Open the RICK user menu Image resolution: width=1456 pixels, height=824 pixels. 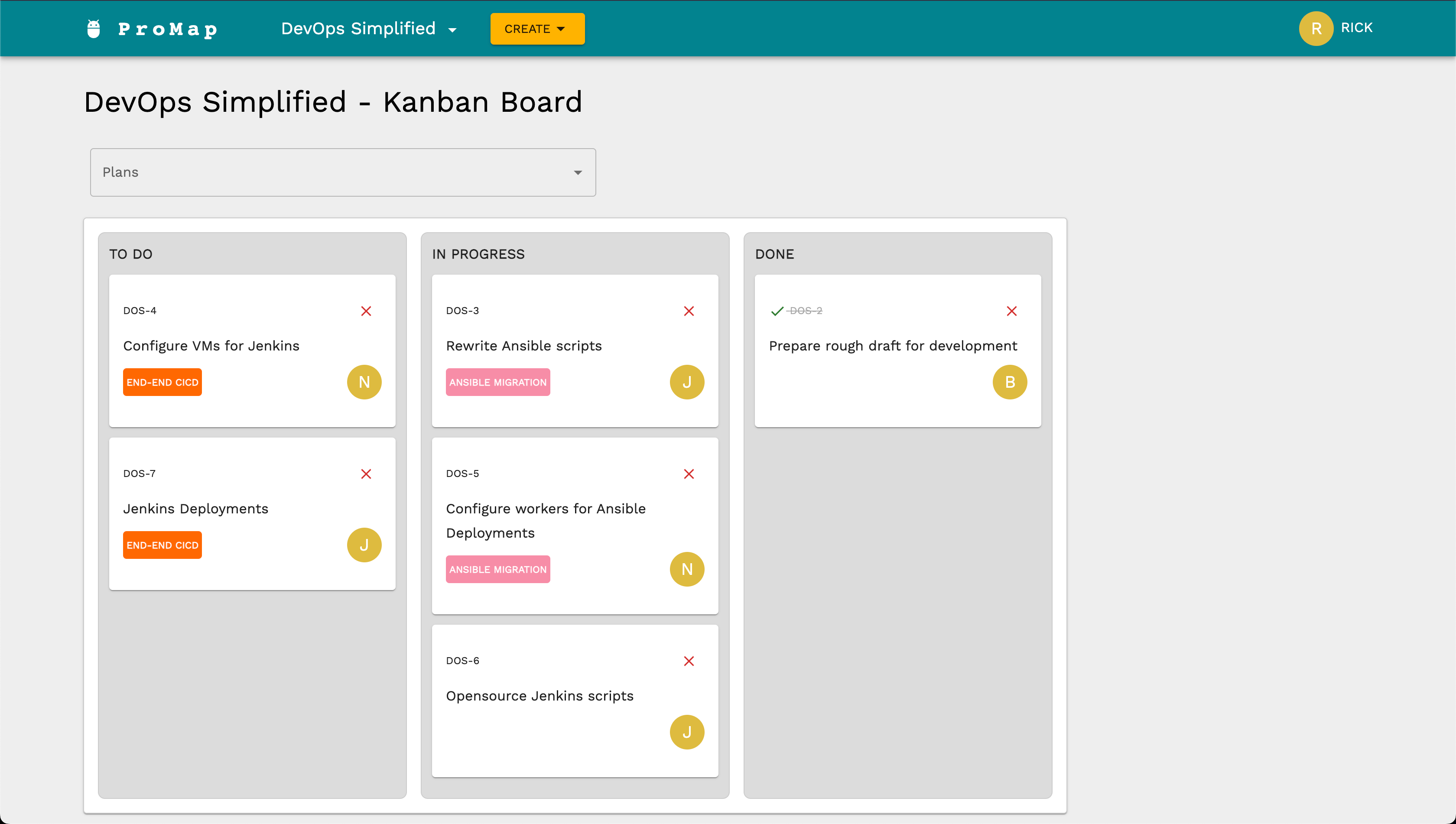(1336, 28)
